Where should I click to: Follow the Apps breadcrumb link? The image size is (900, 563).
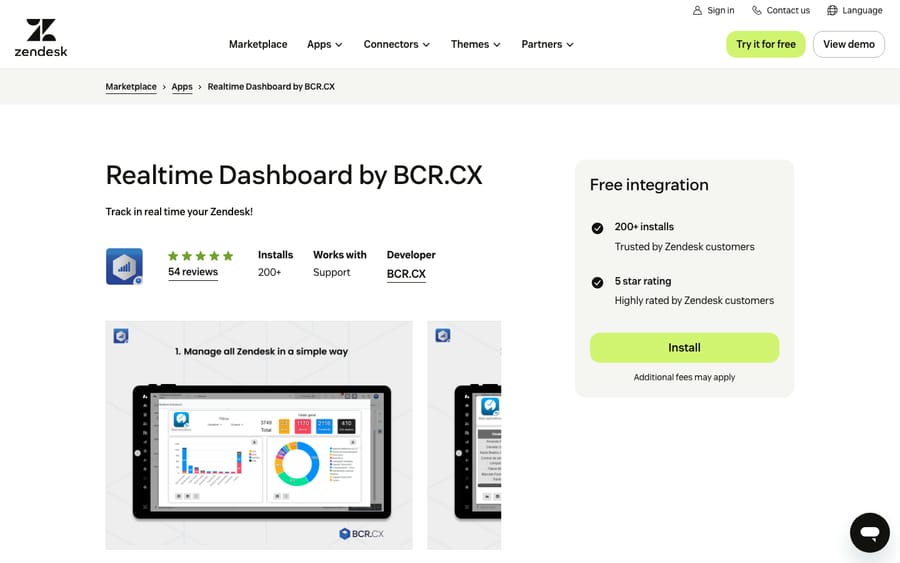coord(182,87)
